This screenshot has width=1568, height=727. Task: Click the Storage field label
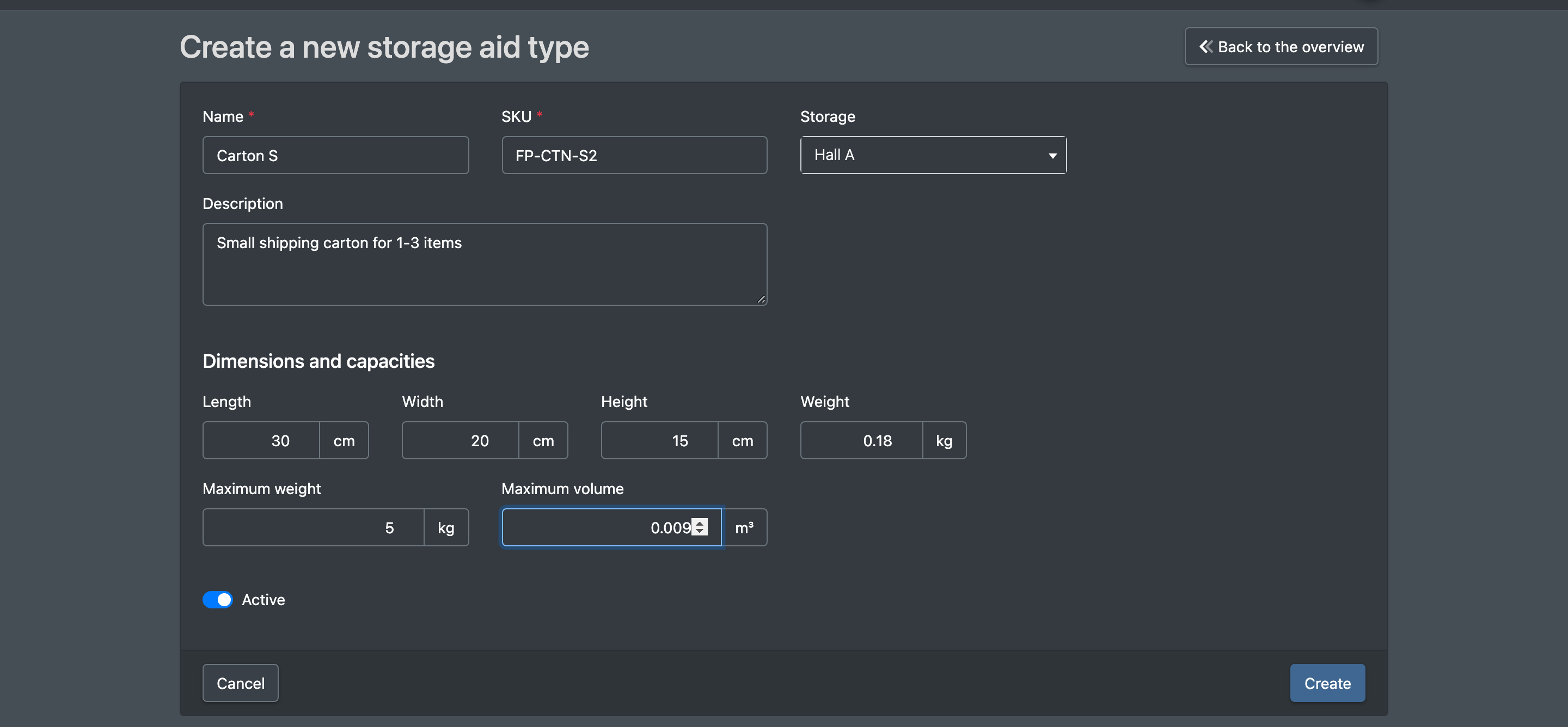pos(827,117)
